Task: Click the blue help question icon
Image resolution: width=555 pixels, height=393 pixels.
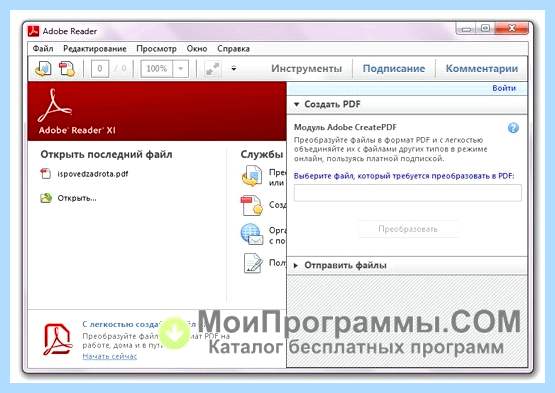Action: click(513, 128)
